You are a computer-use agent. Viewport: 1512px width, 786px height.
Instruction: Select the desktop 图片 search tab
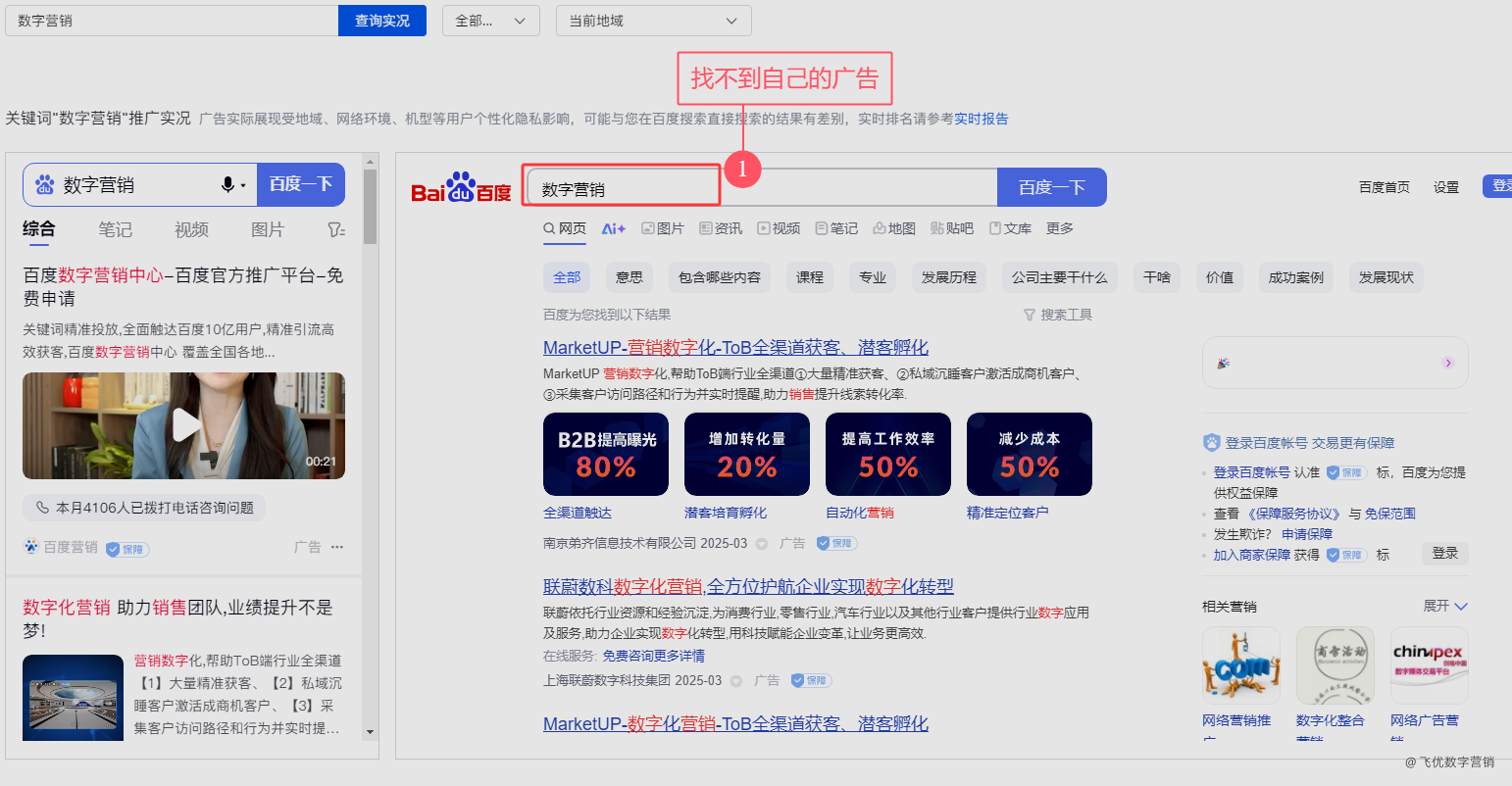pos(663,228)
